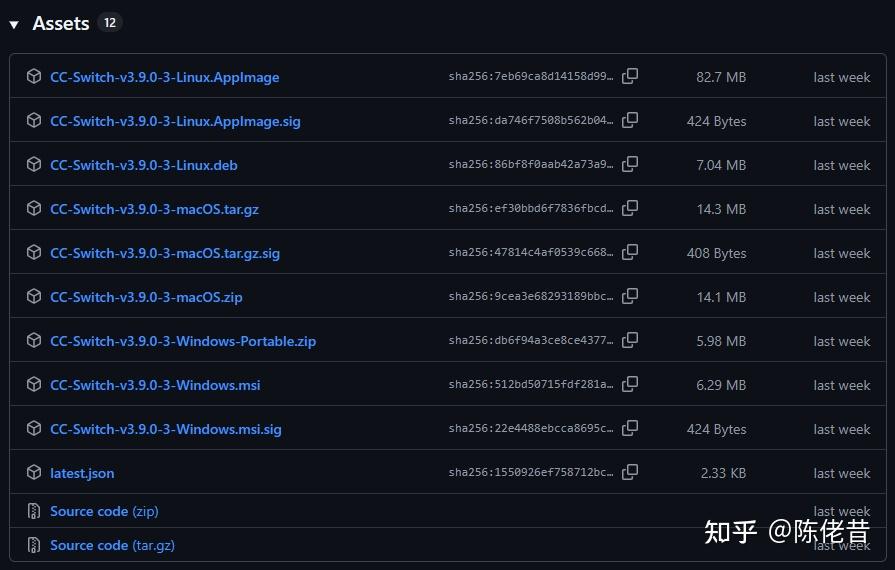This screenshot has height=570, width=895.
Task: Click package icon beside Windows.msi.sig
Action: tap(34, 429)
